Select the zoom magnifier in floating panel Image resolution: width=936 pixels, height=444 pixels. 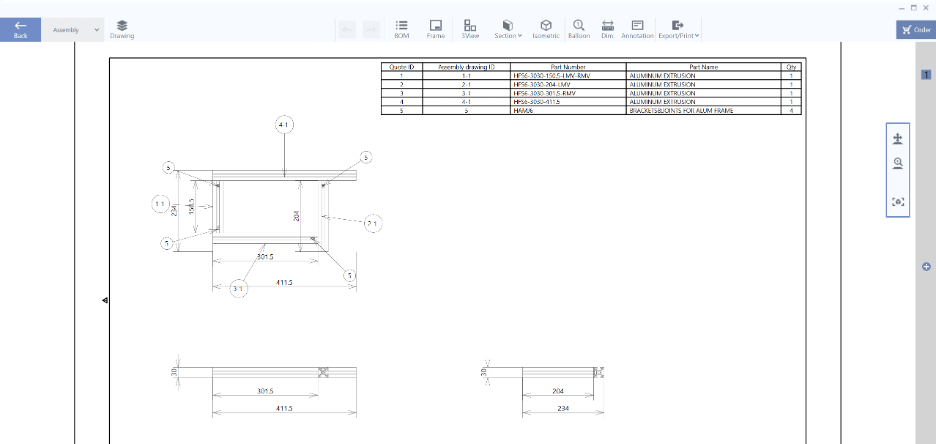[x=897, y=164]
